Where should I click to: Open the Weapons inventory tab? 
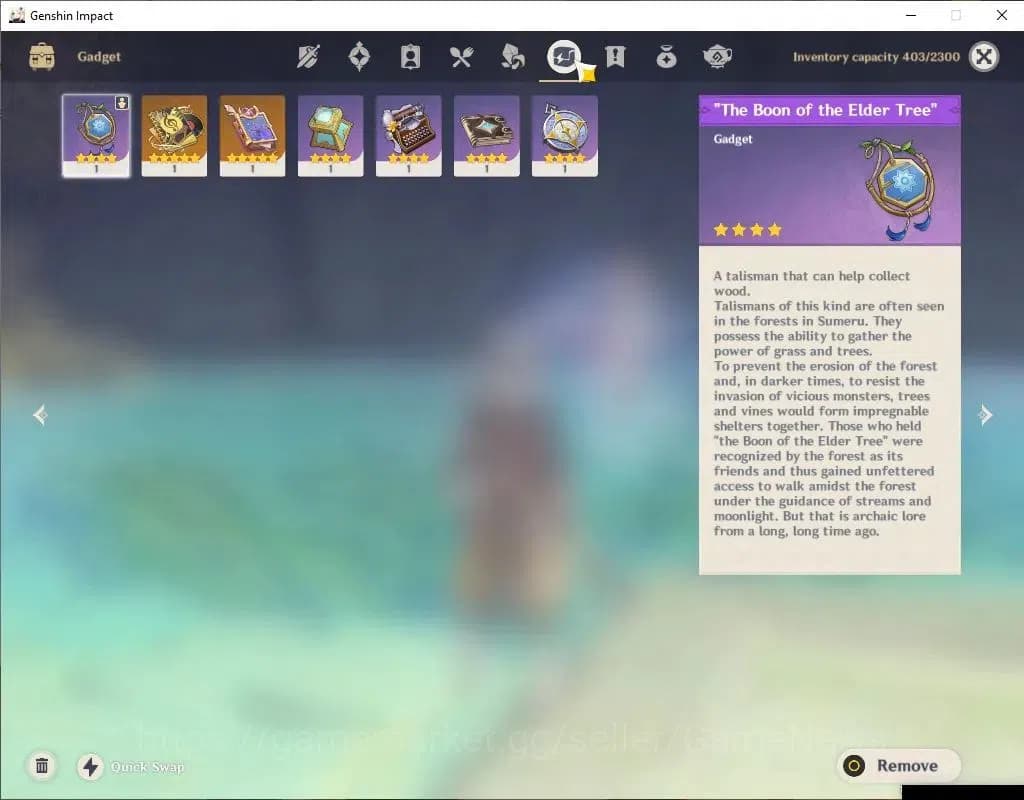(x=308, y=57)
